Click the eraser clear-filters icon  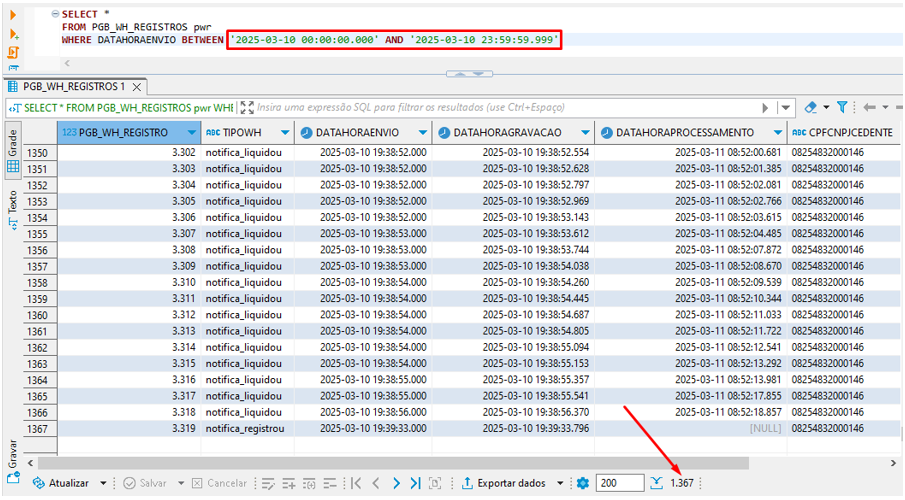pyautogui.click(x=811, y=107)
